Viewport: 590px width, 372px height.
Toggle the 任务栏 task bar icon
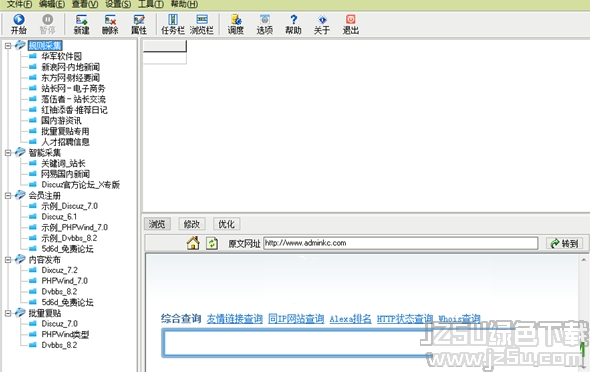click(173, 20)
